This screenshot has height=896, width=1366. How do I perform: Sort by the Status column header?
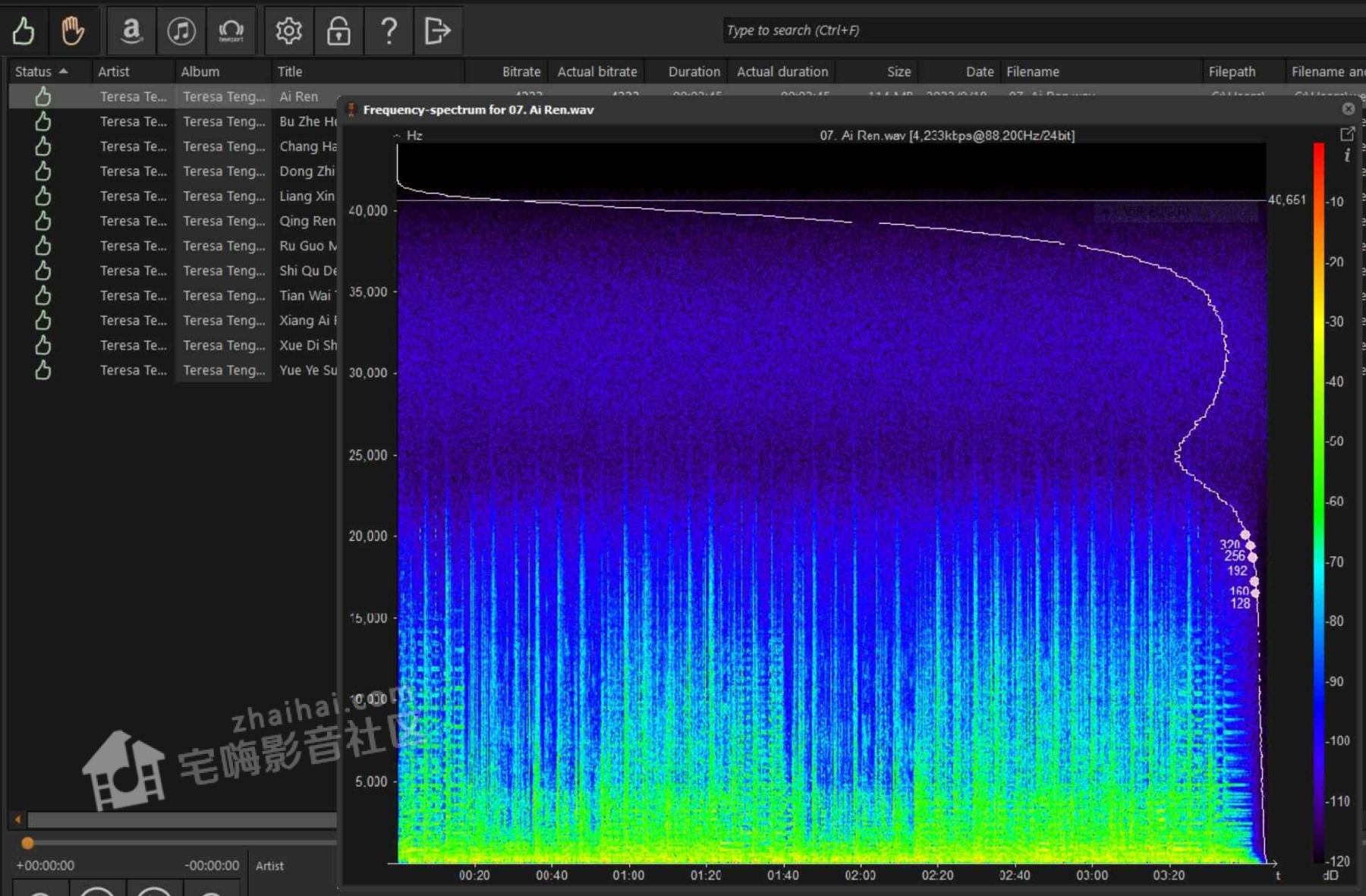click(49, 71)
